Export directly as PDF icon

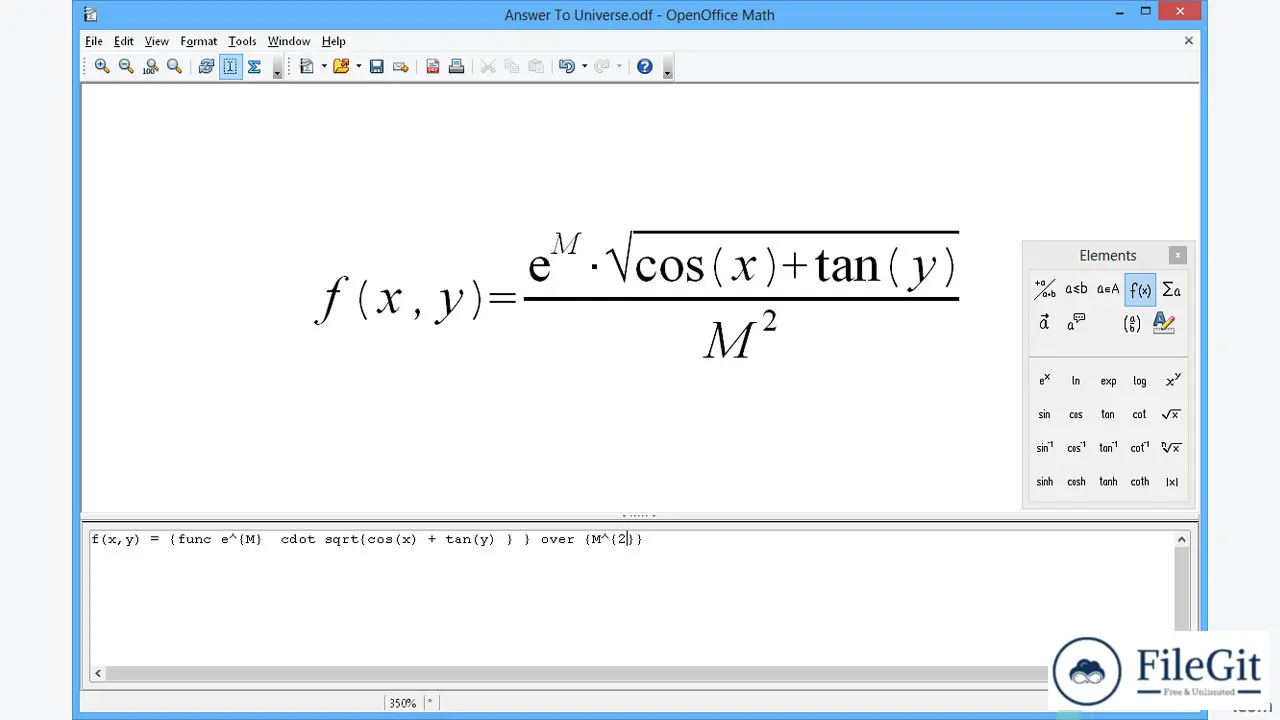pyautogui.click(x=433, y=66)
